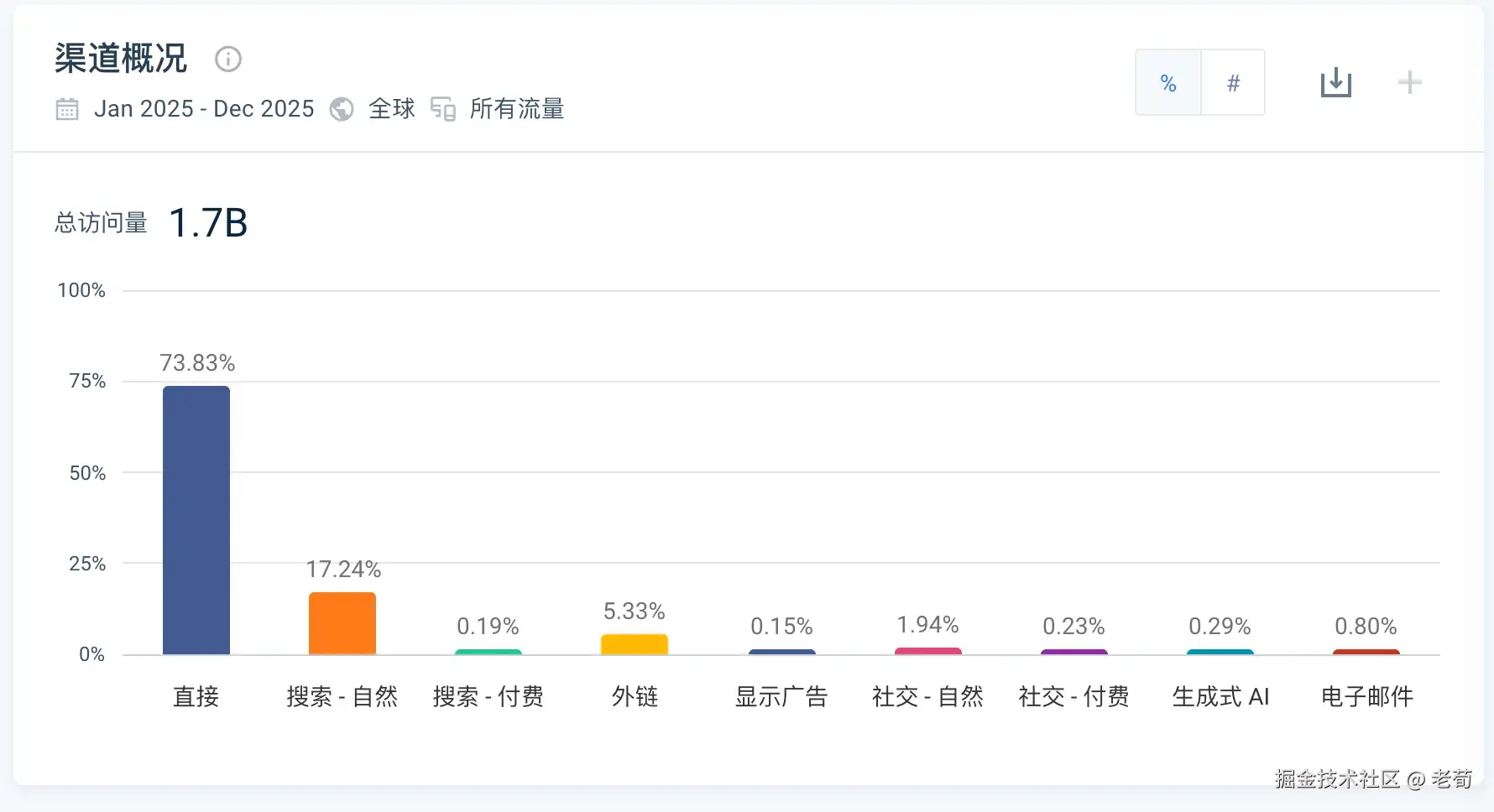Click the yellow 外链 bar
The width and height of the screenshot is (1494, 812).
(x=635, y=644)
